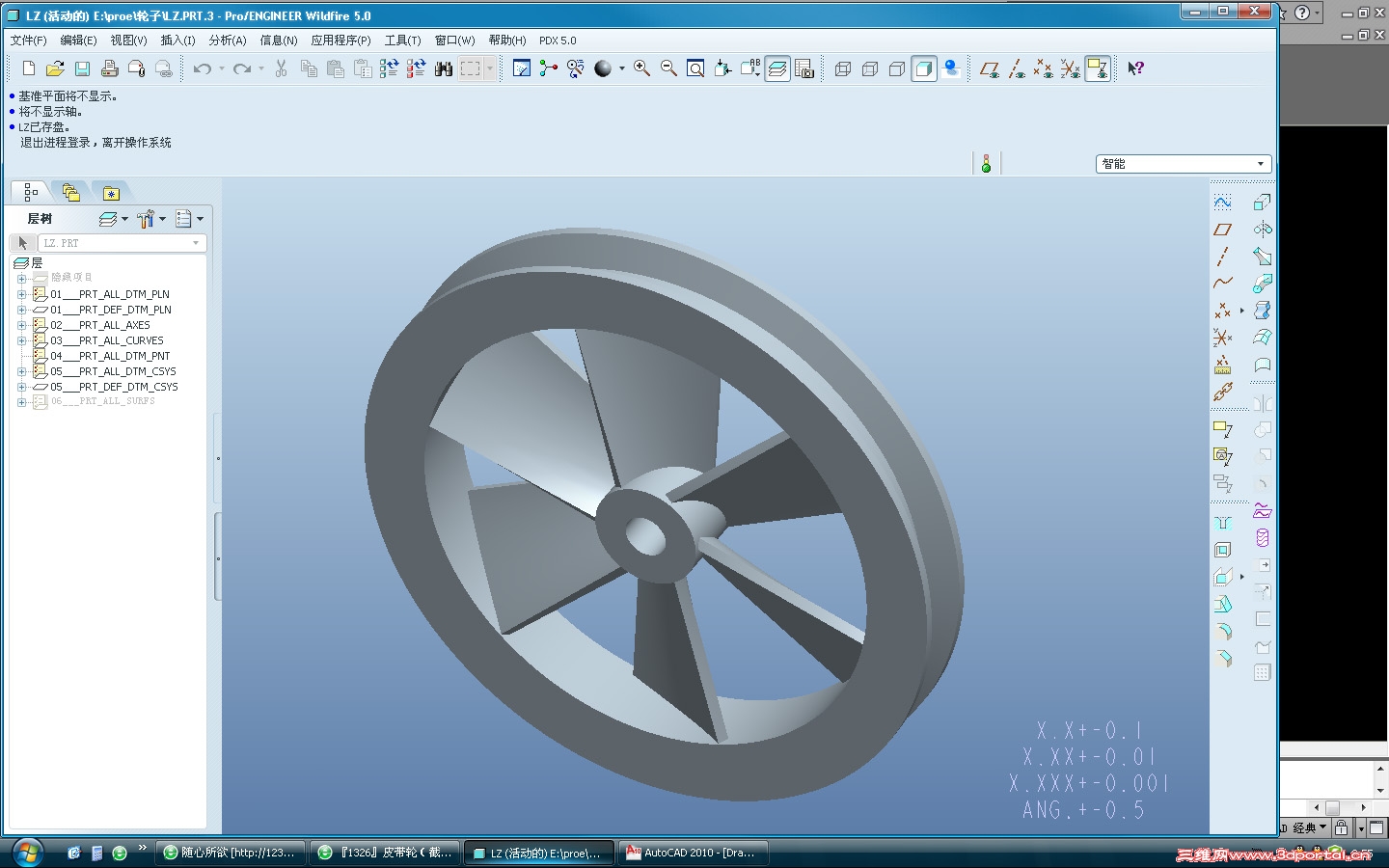1389x868 pixels.
Task: Click the Undo arrow icon
Action: (x=203, y=68)
